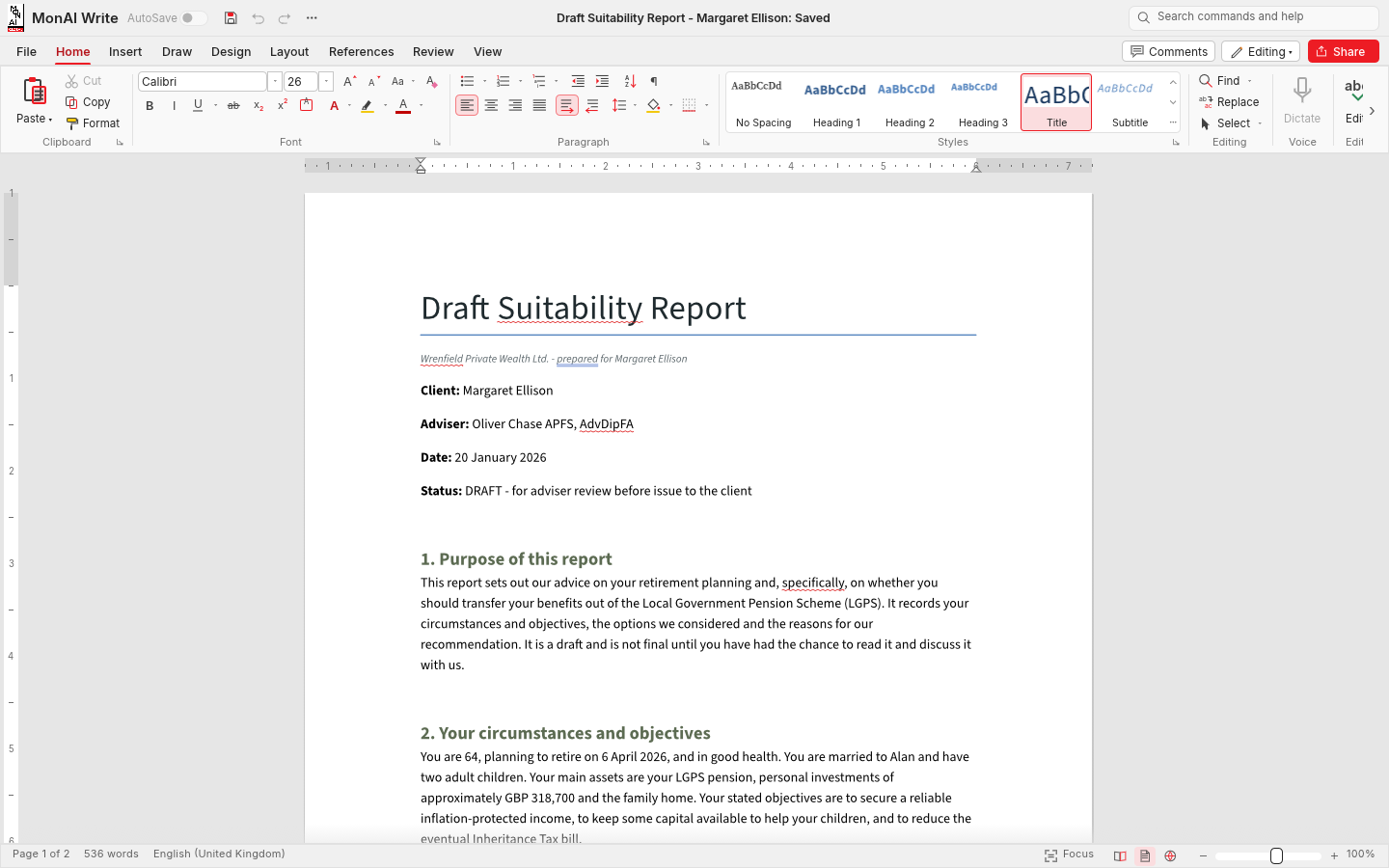Open the font size dropdown
The width and height of the screenshot is (1389, 868).
[326, 82]
